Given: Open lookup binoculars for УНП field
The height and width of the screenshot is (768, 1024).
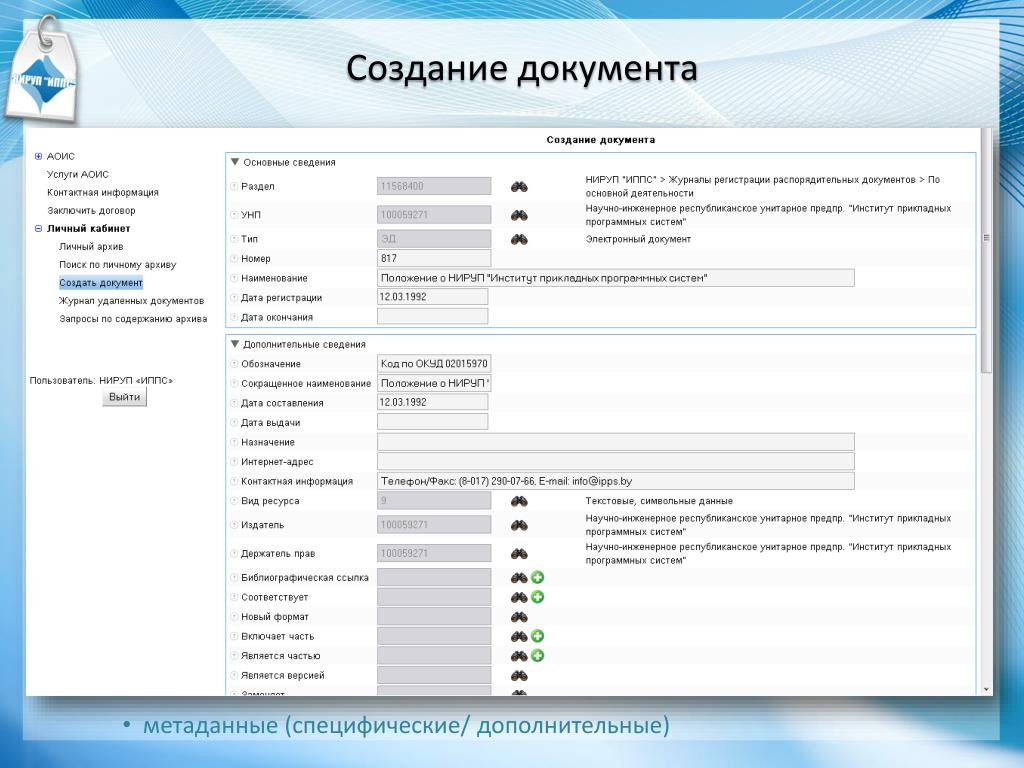Looking at the screenshot, I should tap(519, 215).
